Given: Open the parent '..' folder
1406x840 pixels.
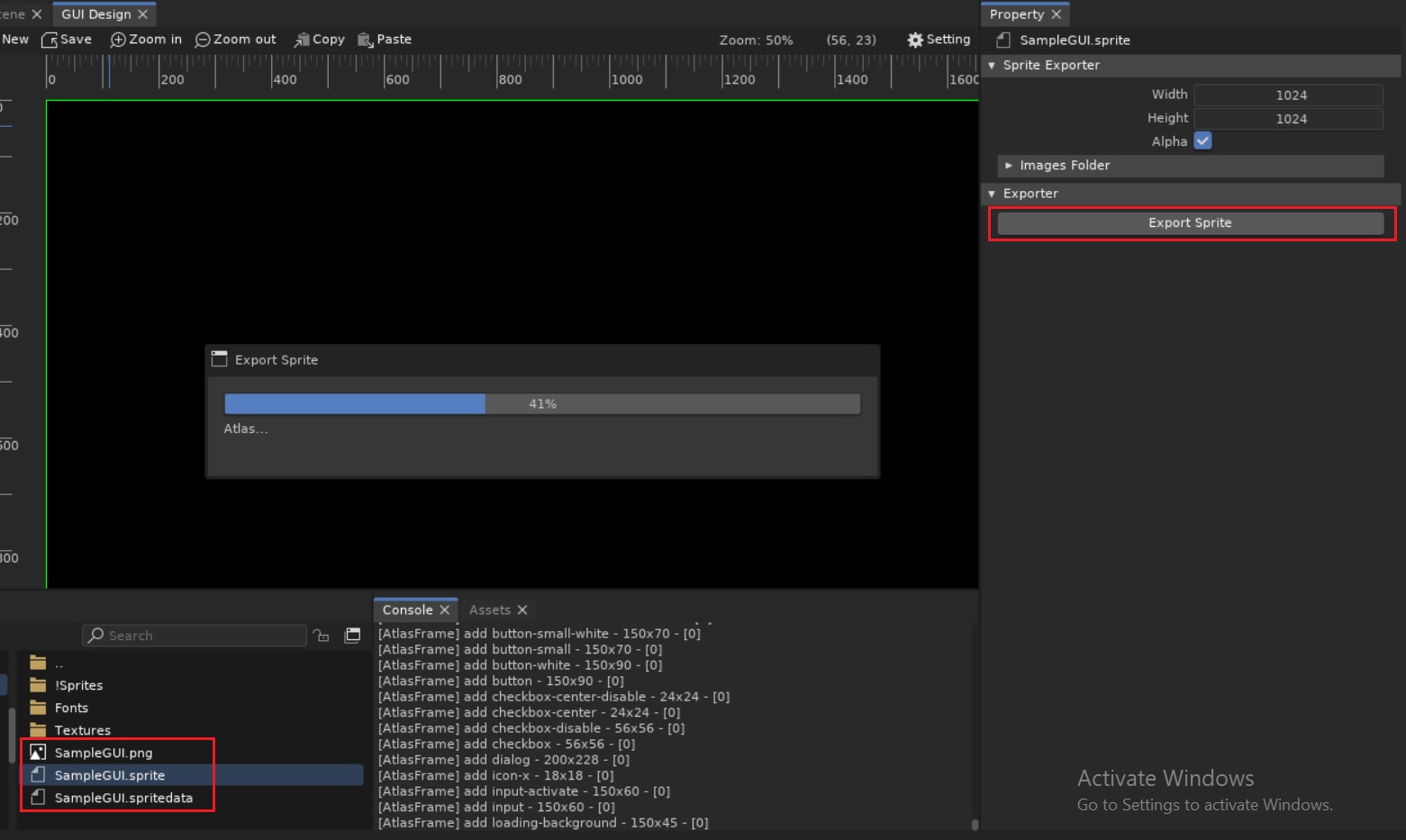Looking at the screenshot, I should 59,664.
